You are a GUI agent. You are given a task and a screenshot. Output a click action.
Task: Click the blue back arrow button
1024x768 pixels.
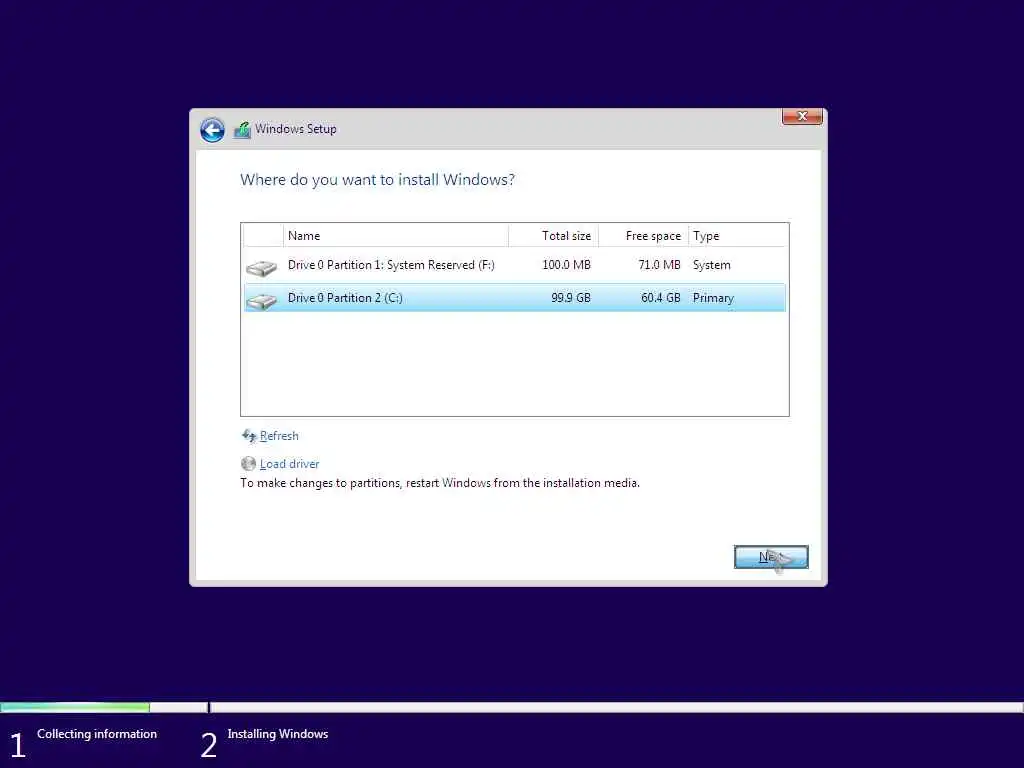tap(212, 130)
